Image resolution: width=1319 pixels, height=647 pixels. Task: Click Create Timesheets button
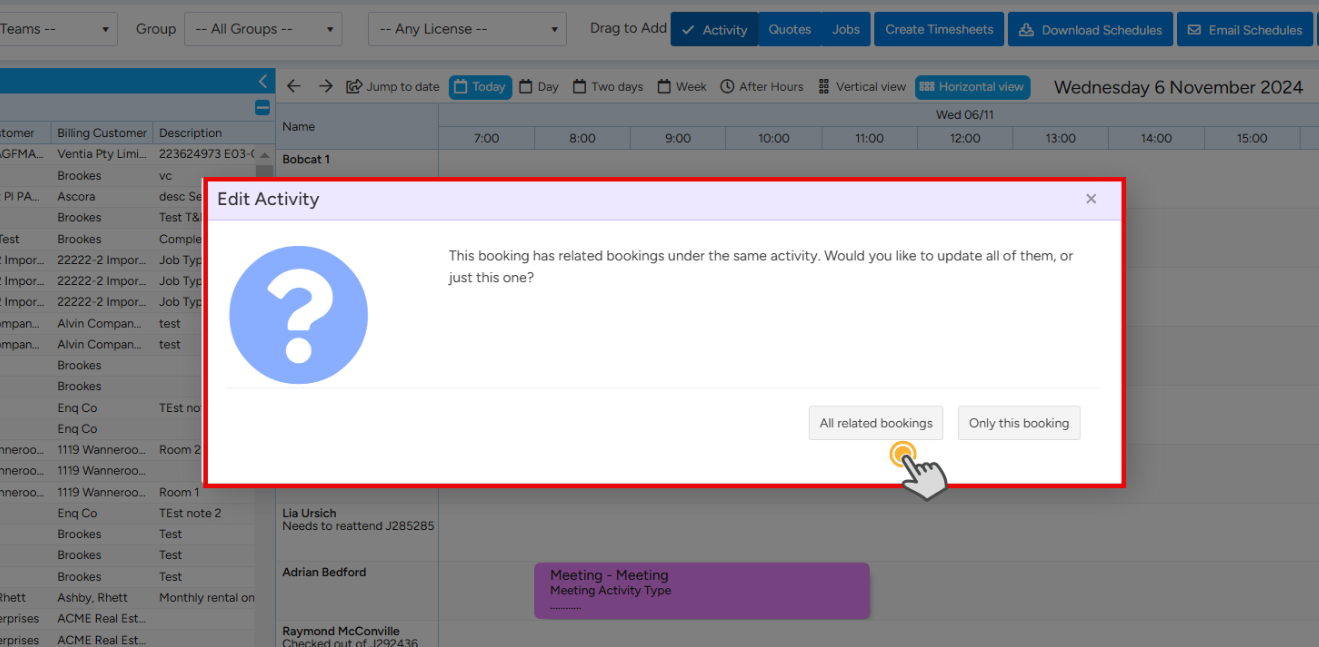[939, 30]
